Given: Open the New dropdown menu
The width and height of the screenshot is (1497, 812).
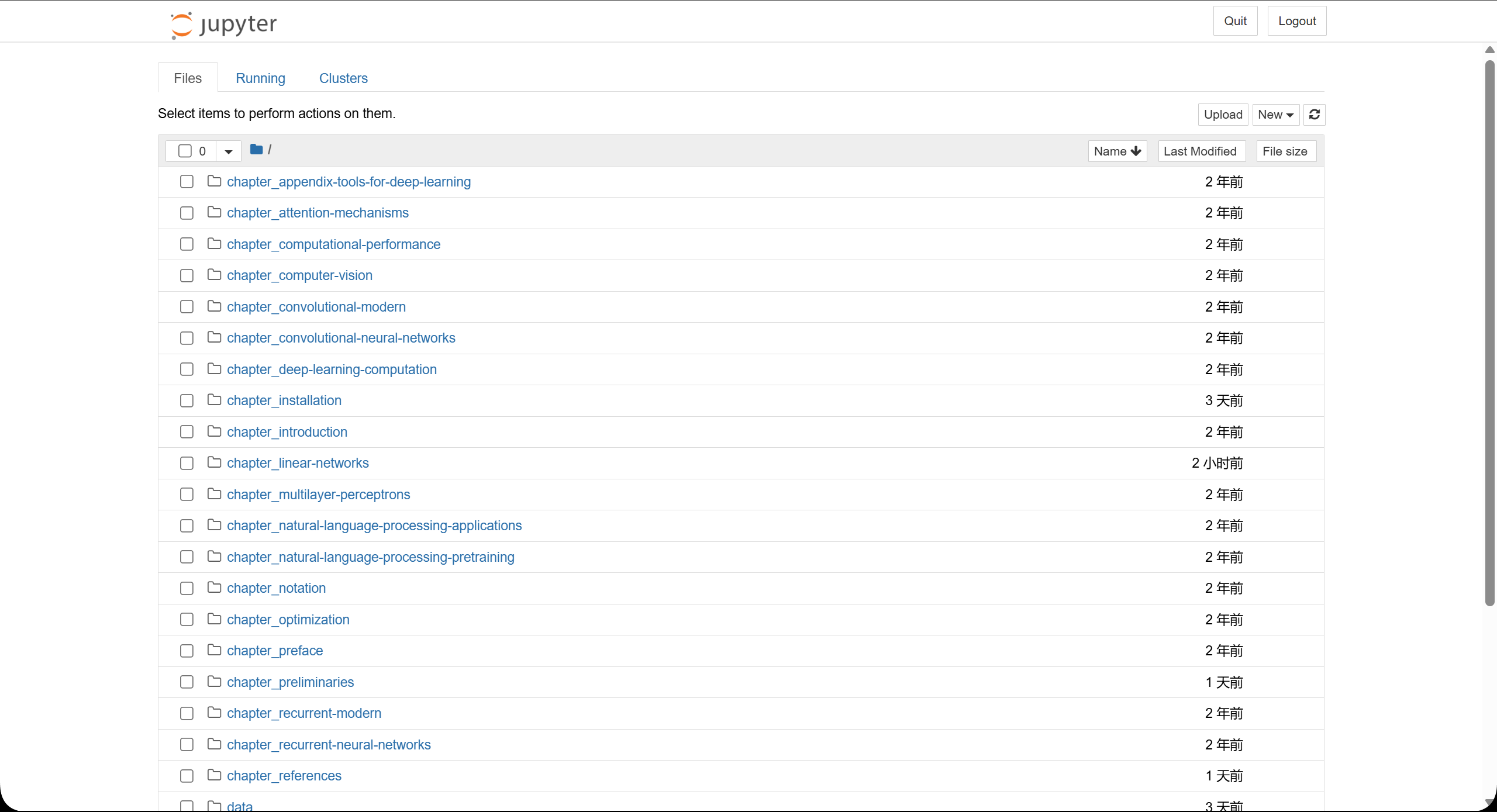Looking at the screenshot, I should point(1275,115).
